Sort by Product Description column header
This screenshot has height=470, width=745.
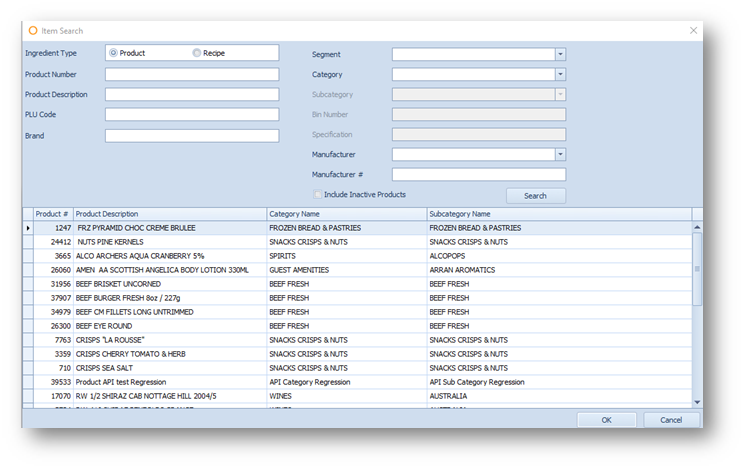[x=168, y=213]
